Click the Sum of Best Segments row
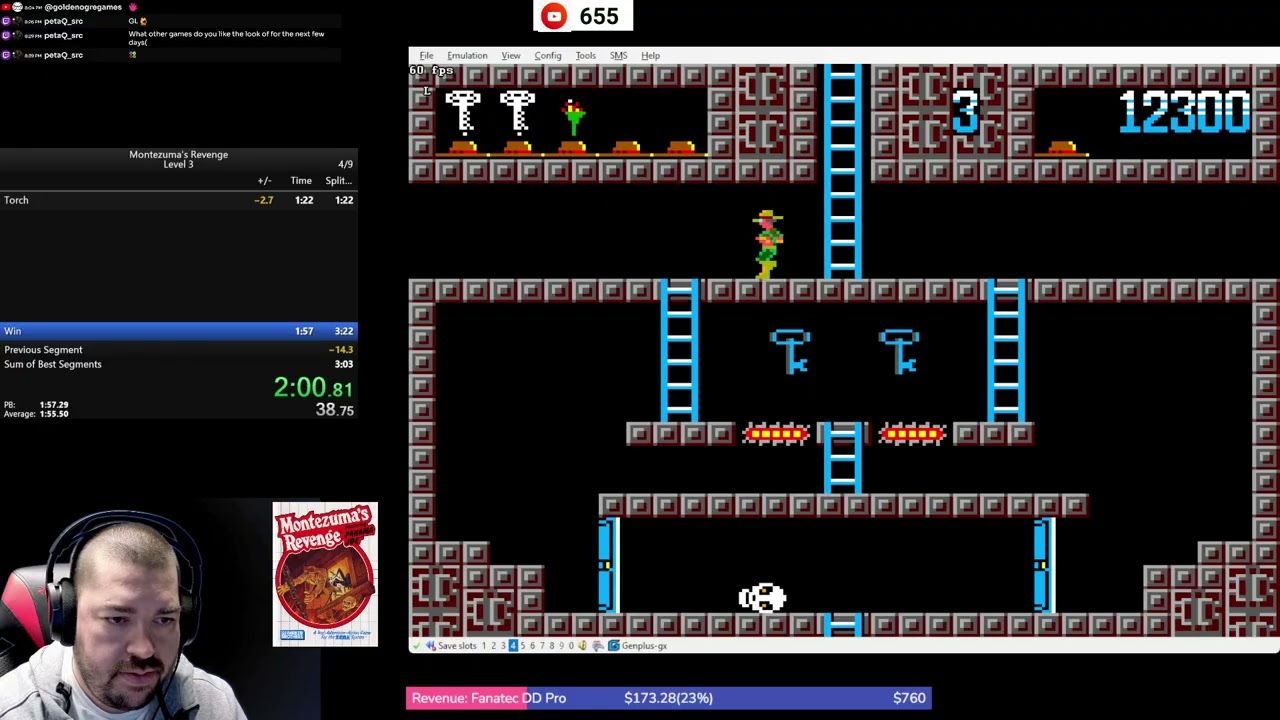 (x=178, y=364)
